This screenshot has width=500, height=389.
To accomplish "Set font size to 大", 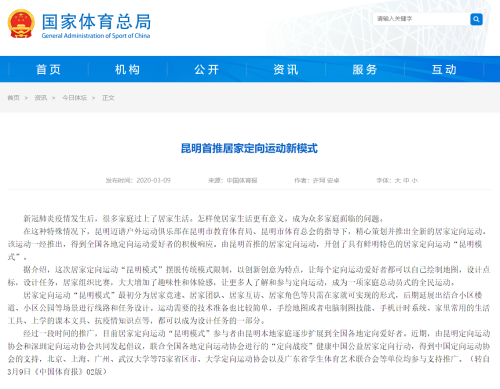I will point(398,180).
